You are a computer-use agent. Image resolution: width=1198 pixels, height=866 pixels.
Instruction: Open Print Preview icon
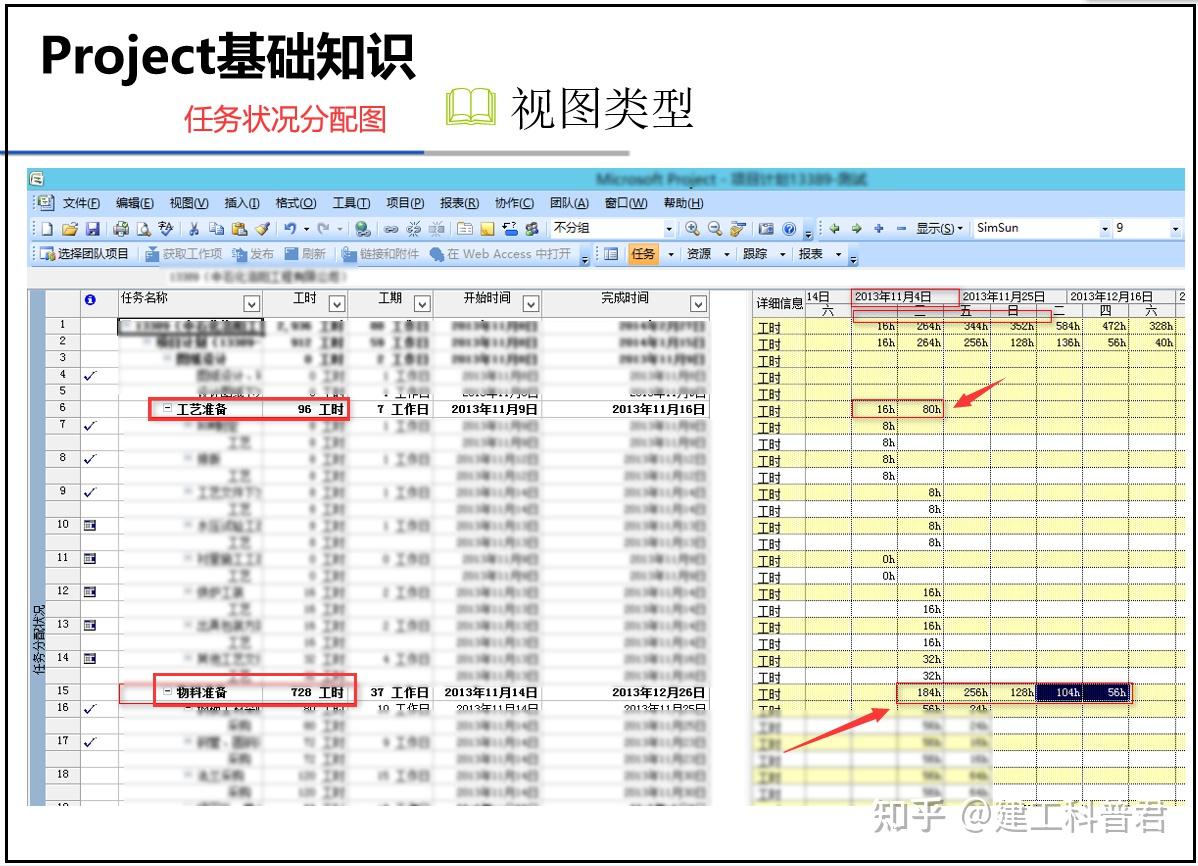coord(143,229)
